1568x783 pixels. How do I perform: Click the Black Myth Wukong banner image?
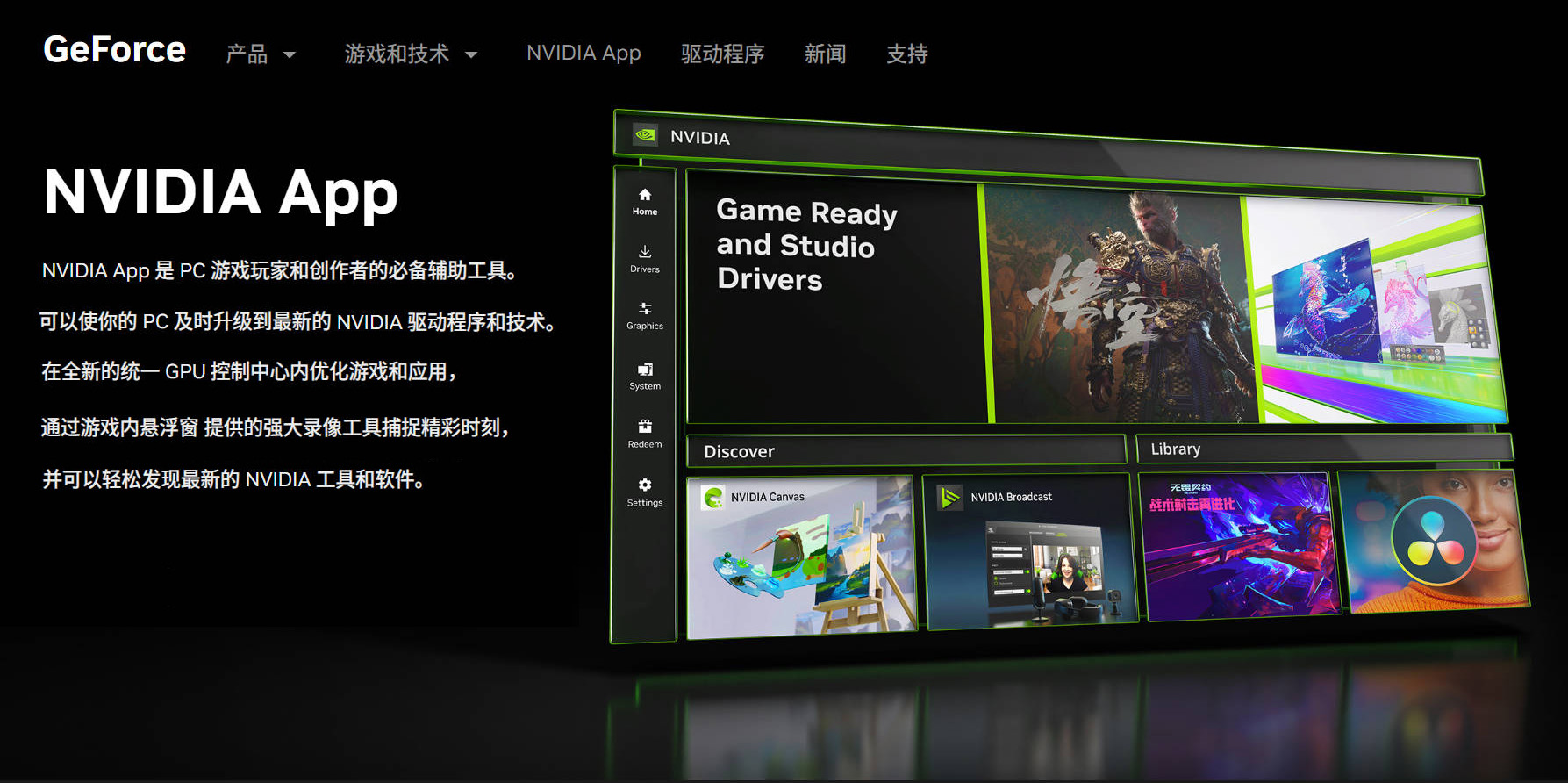pyautogui.click(x=1121, y=305)
